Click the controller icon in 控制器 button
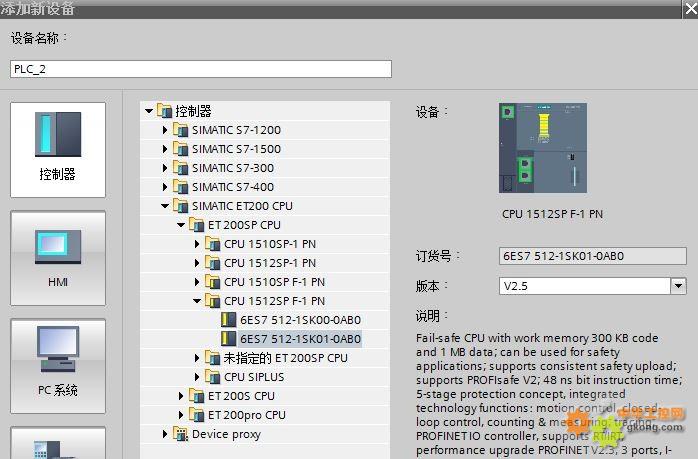 [x=58, y=134]
